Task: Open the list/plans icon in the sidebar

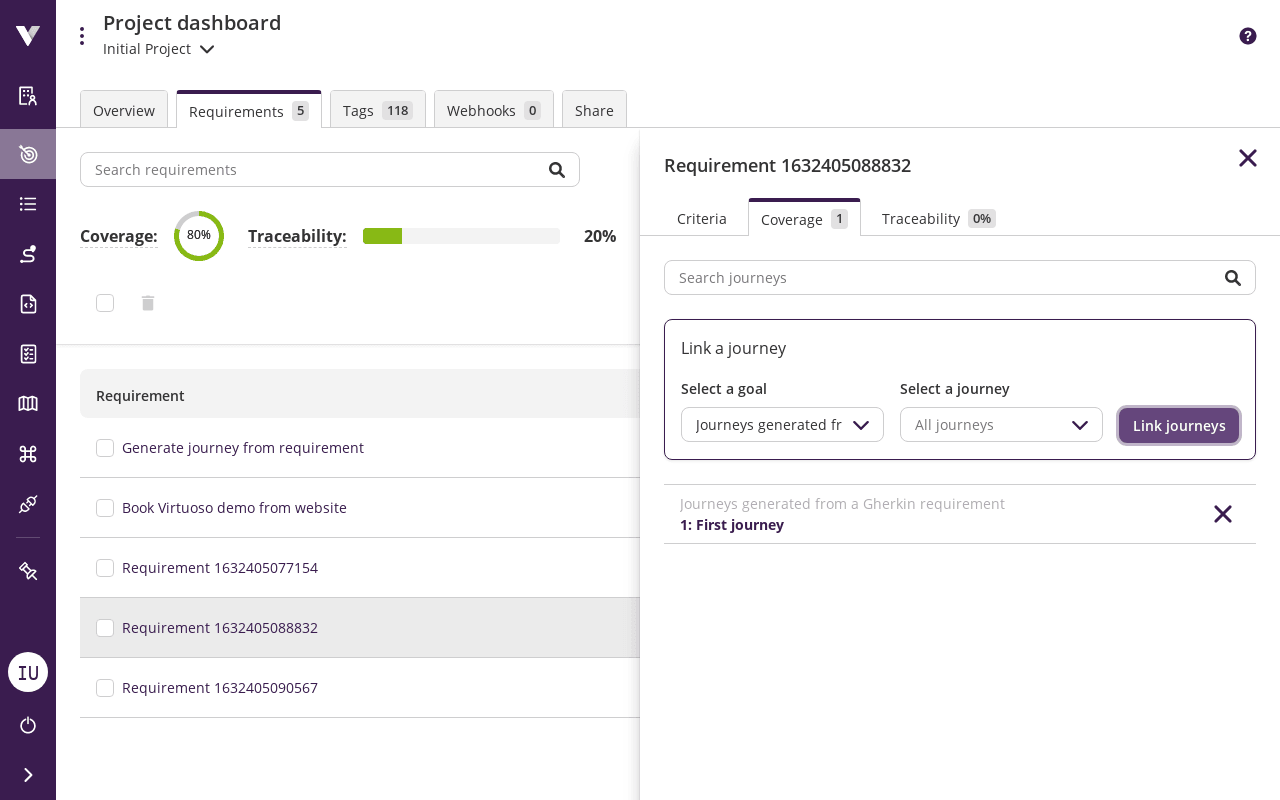Action: 27,204
